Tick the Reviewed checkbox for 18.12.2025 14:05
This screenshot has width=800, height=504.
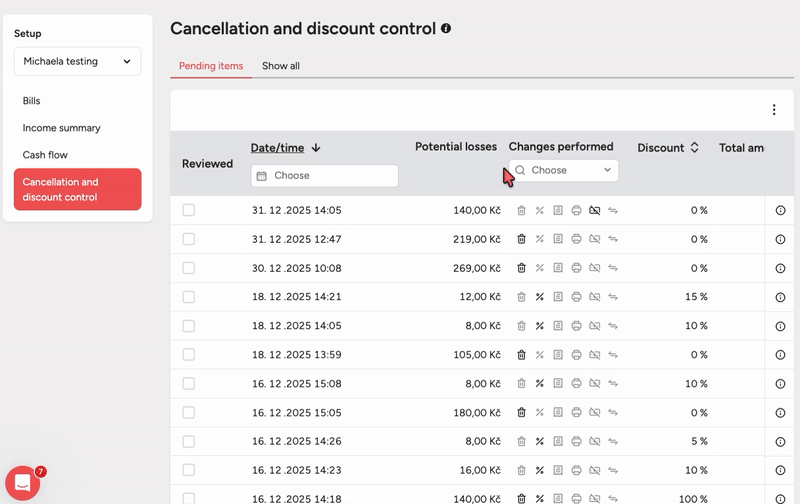[x=189, y=326]
